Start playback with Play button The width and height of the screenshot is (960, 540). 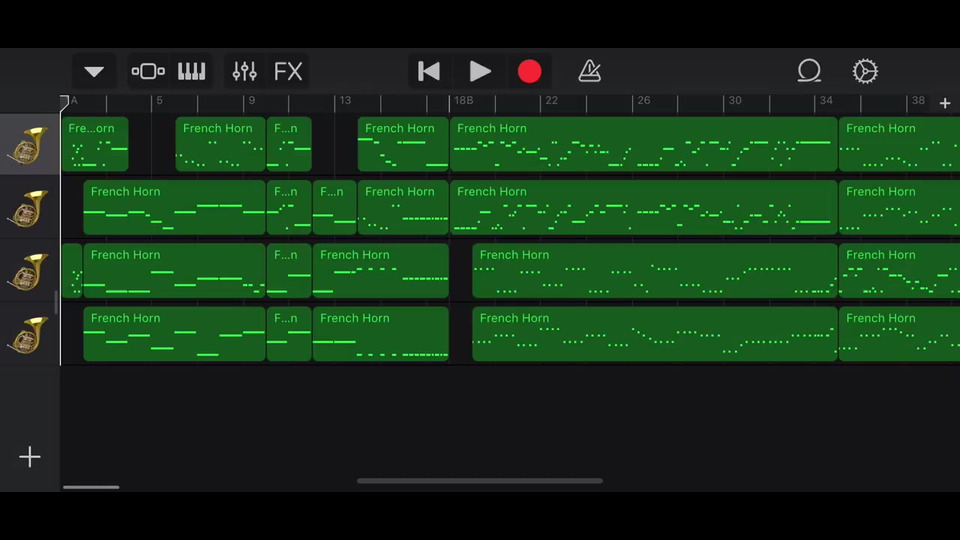tap(479, 72)
